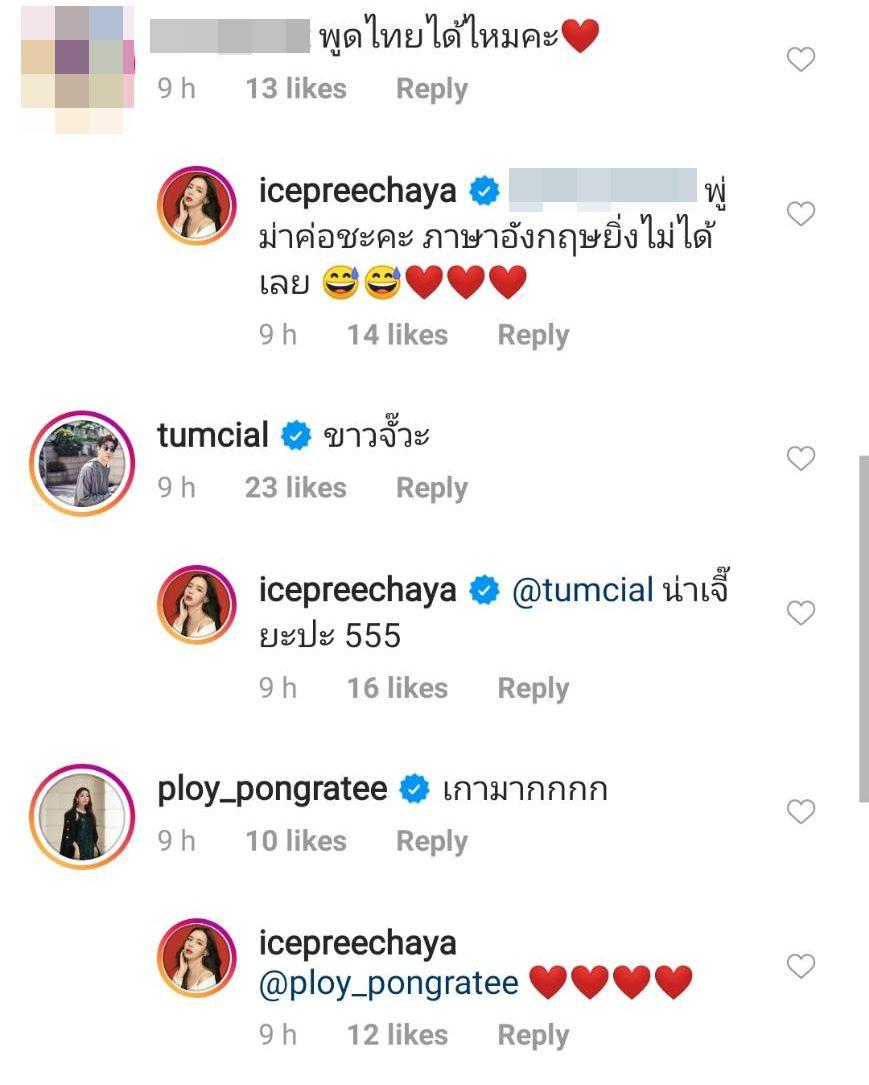The height and width of the screenshot is (1085, 869).
Task: Open the @tumcial mention link
Action: [x=582, y=590]
